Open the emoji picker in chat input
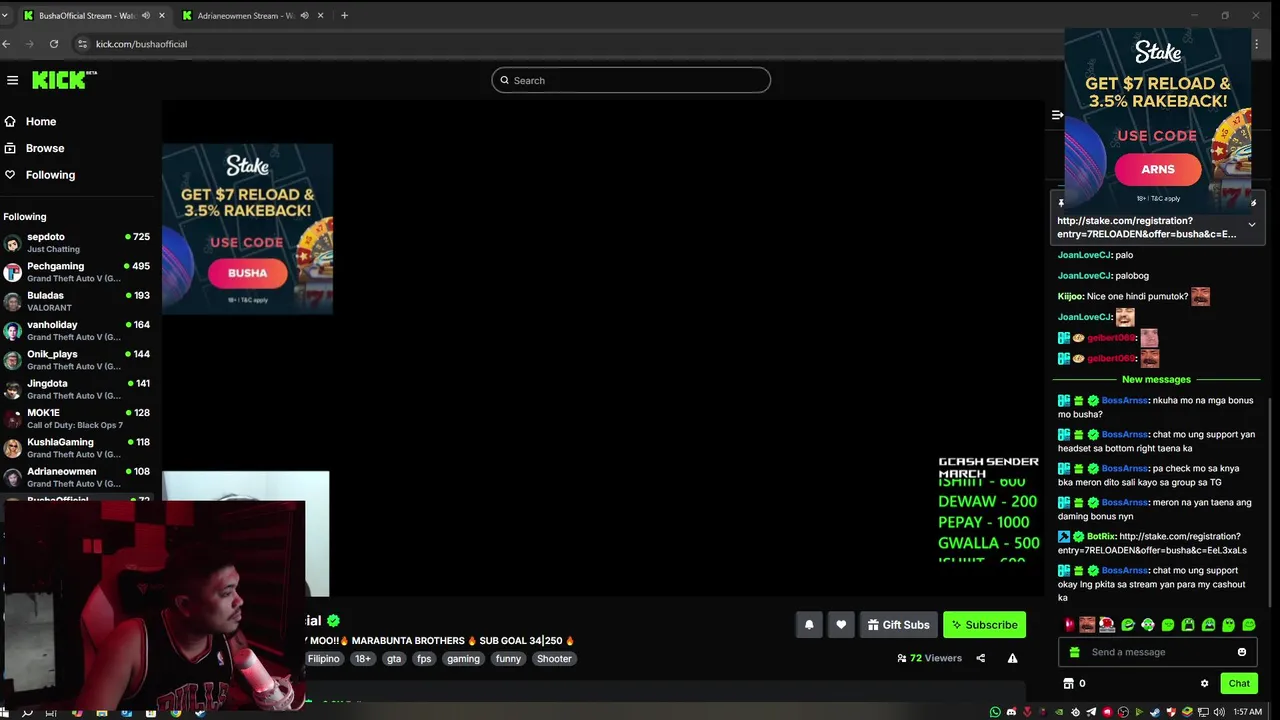 pyautogui.click(x=1242, y=652)
